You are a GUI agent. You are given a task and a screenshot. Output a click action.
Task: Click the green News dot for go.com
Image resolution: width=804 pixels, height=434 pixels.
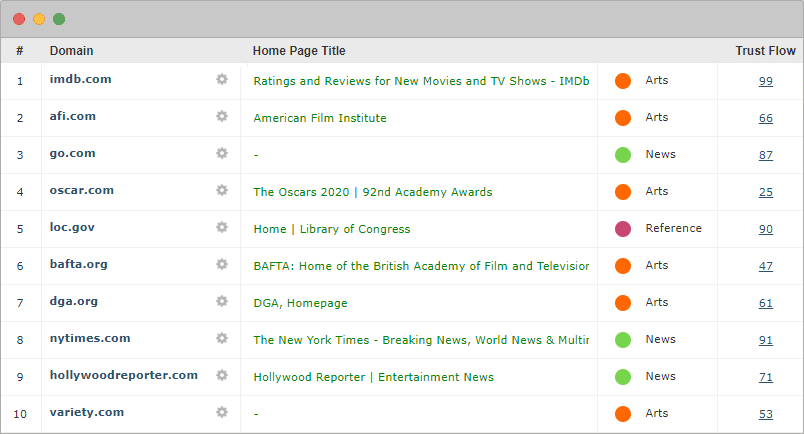623,154
